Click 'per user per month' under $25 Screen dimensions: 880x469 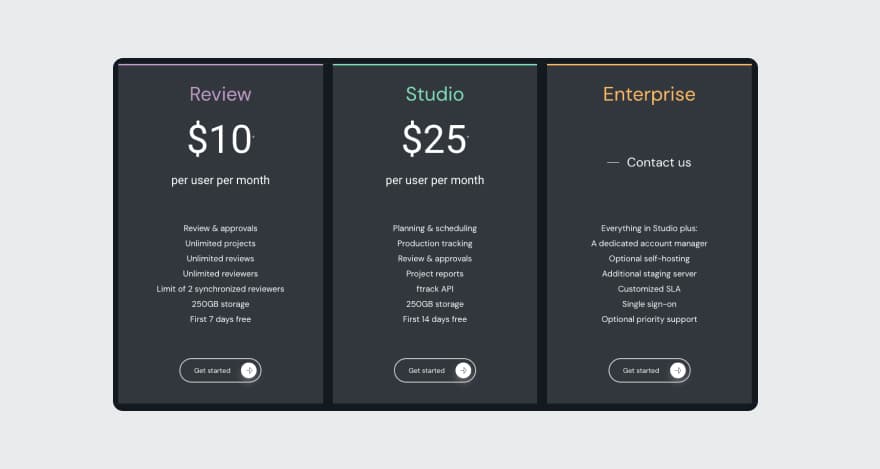(435, 180)
